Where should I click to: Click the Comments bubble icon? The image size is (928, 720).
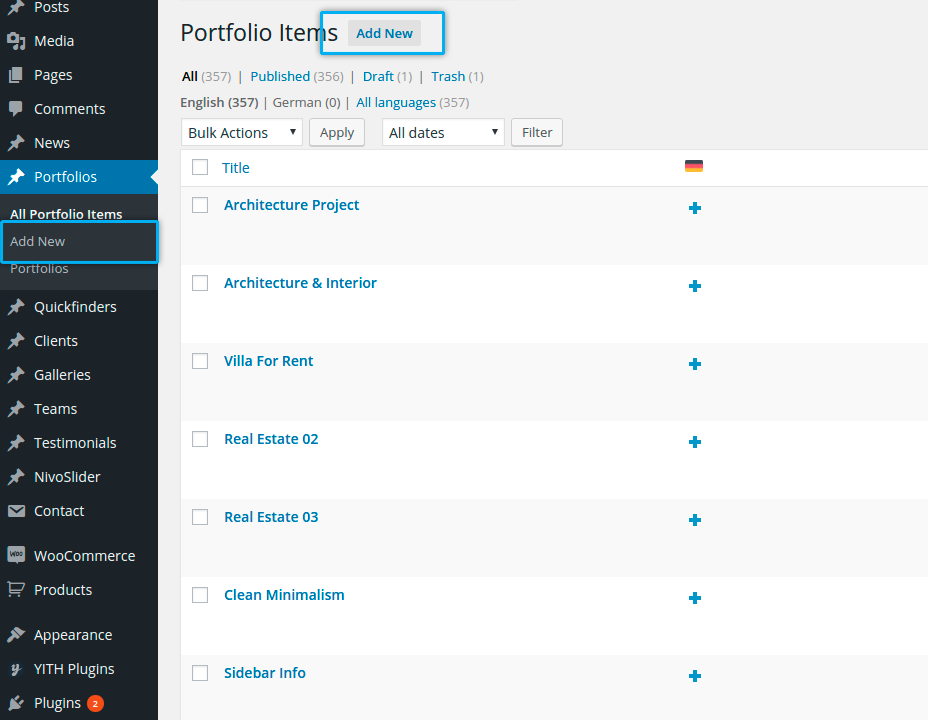[x=16, y=109]
